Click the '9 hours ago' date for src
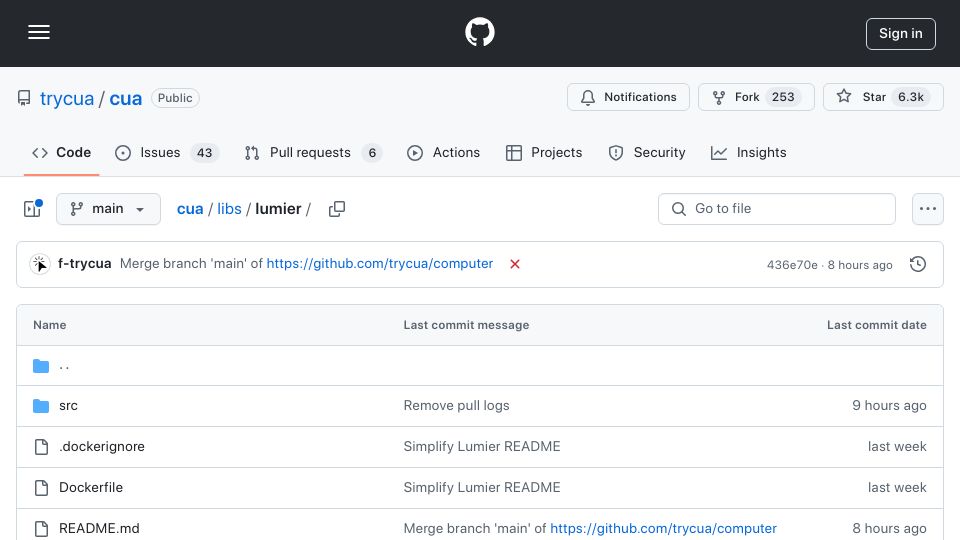960x540 pixels. [x=889, y=405]
